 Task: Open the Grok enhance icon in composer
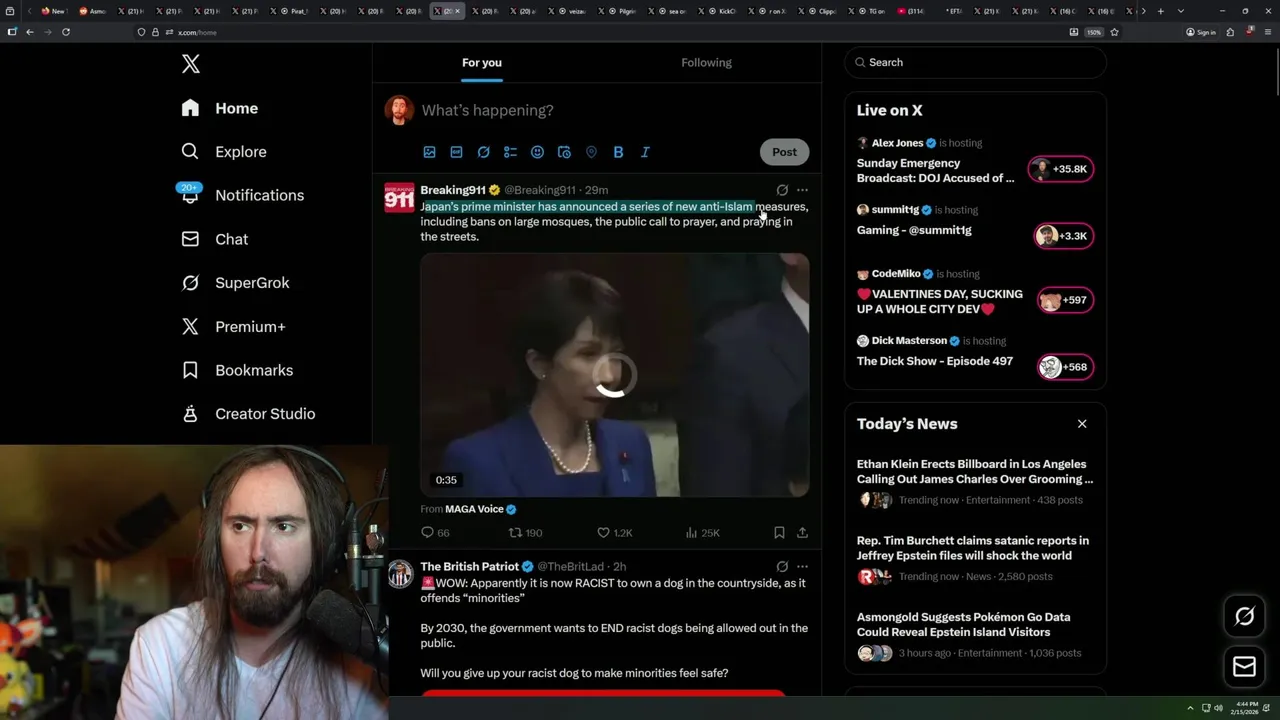pyautogui.click(x=483, y=152)
